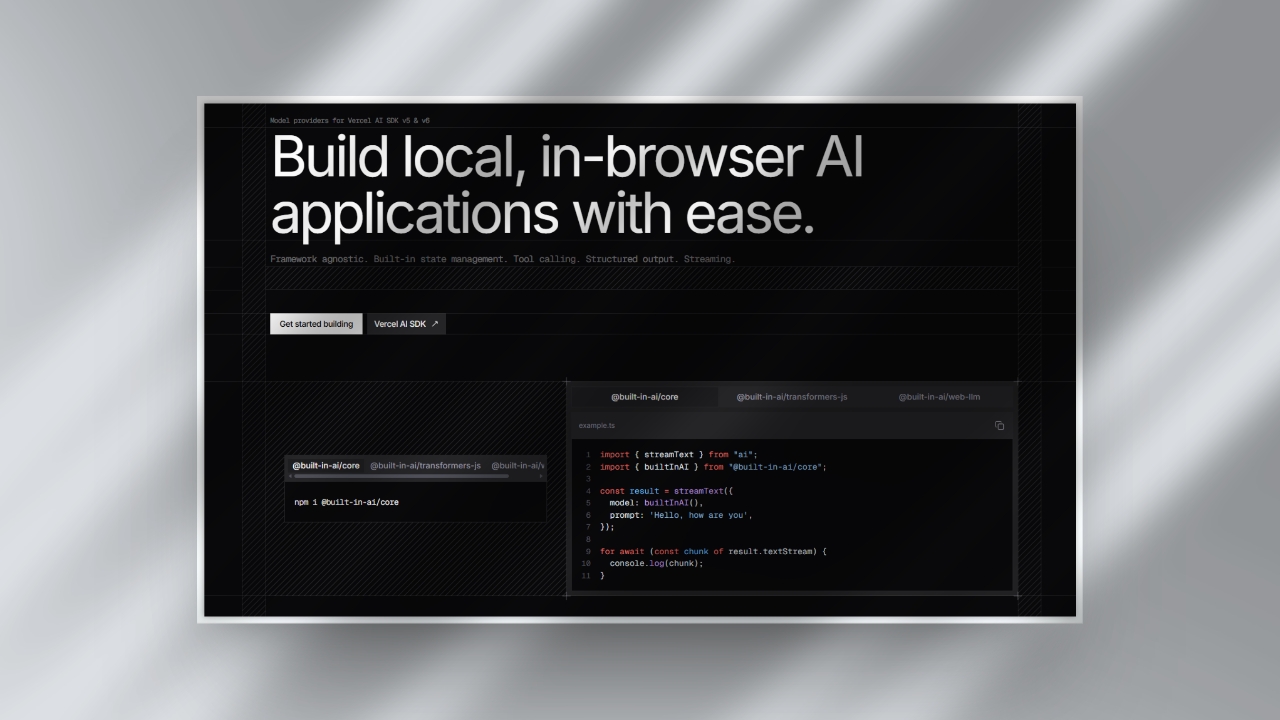Click the "for await" loop code line
The width and height of the screenshot is (1280, 720).
coord(713,551)
